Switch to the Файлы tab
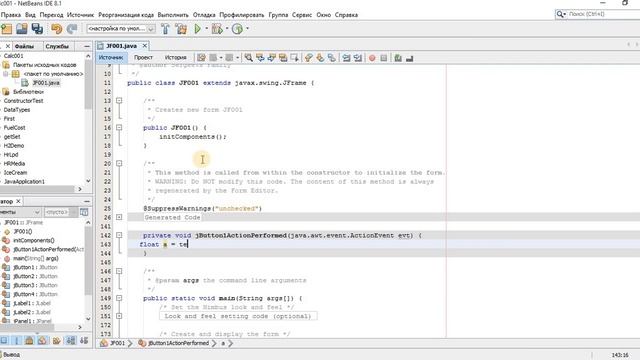640x360 pixels. [24, 46]
